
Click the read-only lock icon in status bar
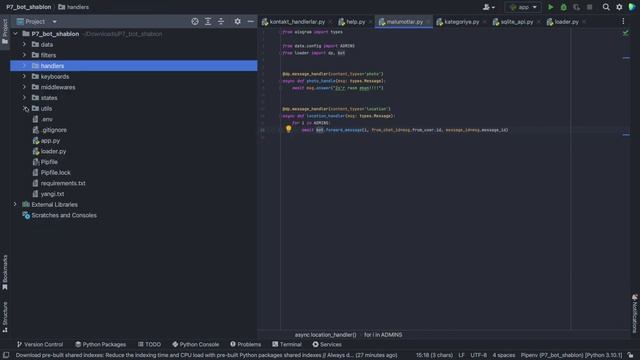point(631,355)
